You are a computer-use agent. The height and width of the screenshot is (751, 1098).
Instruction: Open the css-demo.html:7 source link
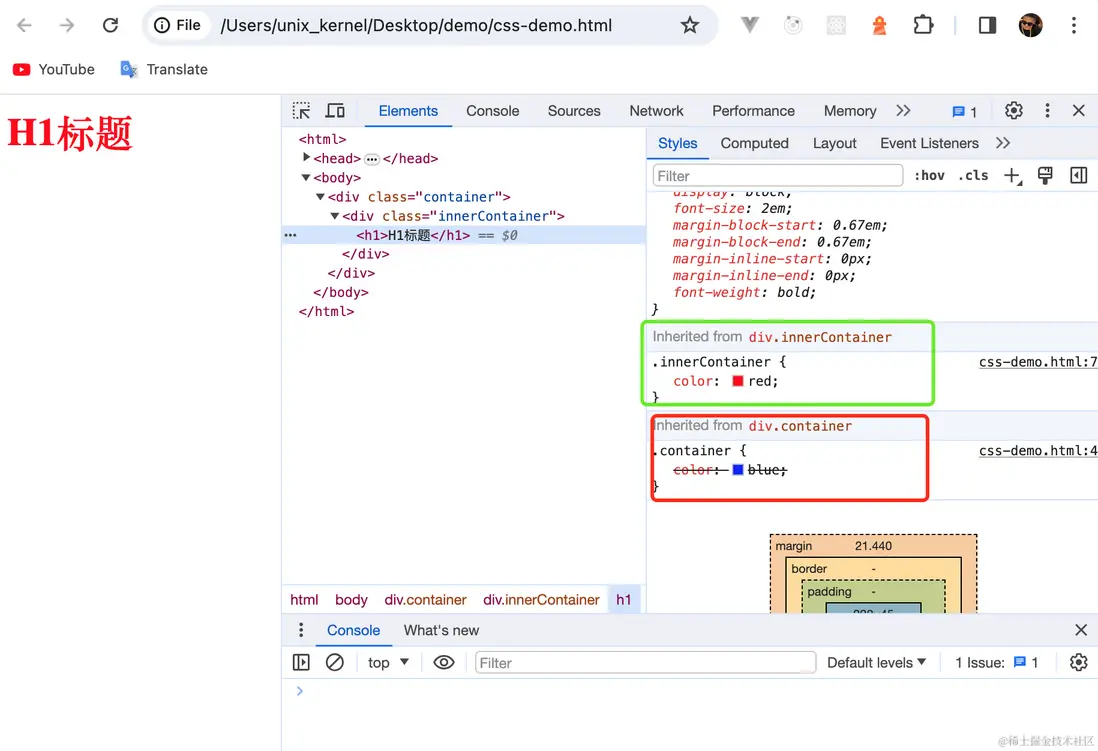[1037, 362]
